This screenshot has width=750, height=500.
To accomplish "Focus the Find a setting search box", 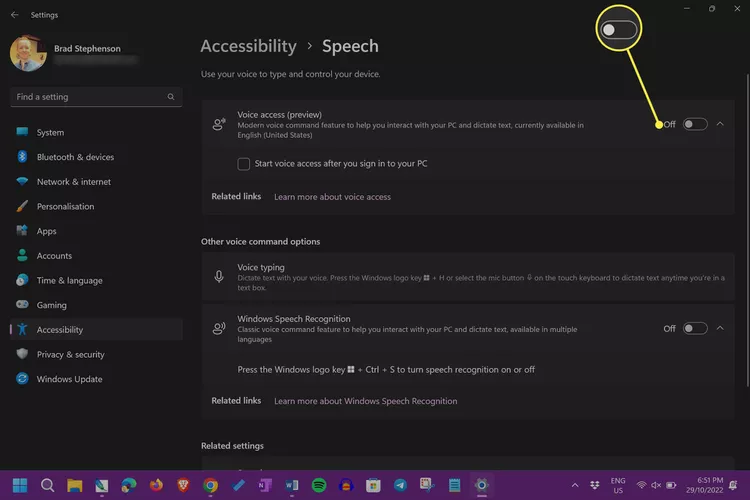I will pyautogui.click(x=96, y=97).
